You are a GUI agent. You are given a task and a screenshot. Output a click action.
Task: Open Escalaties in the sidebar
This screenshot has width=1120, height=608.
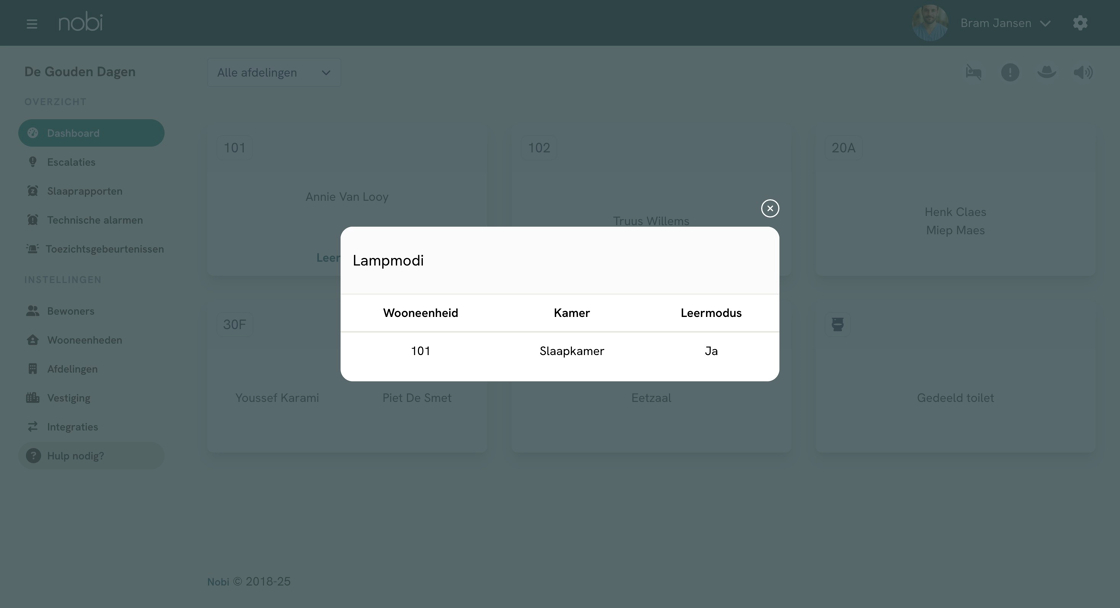(x=71, y=162)
